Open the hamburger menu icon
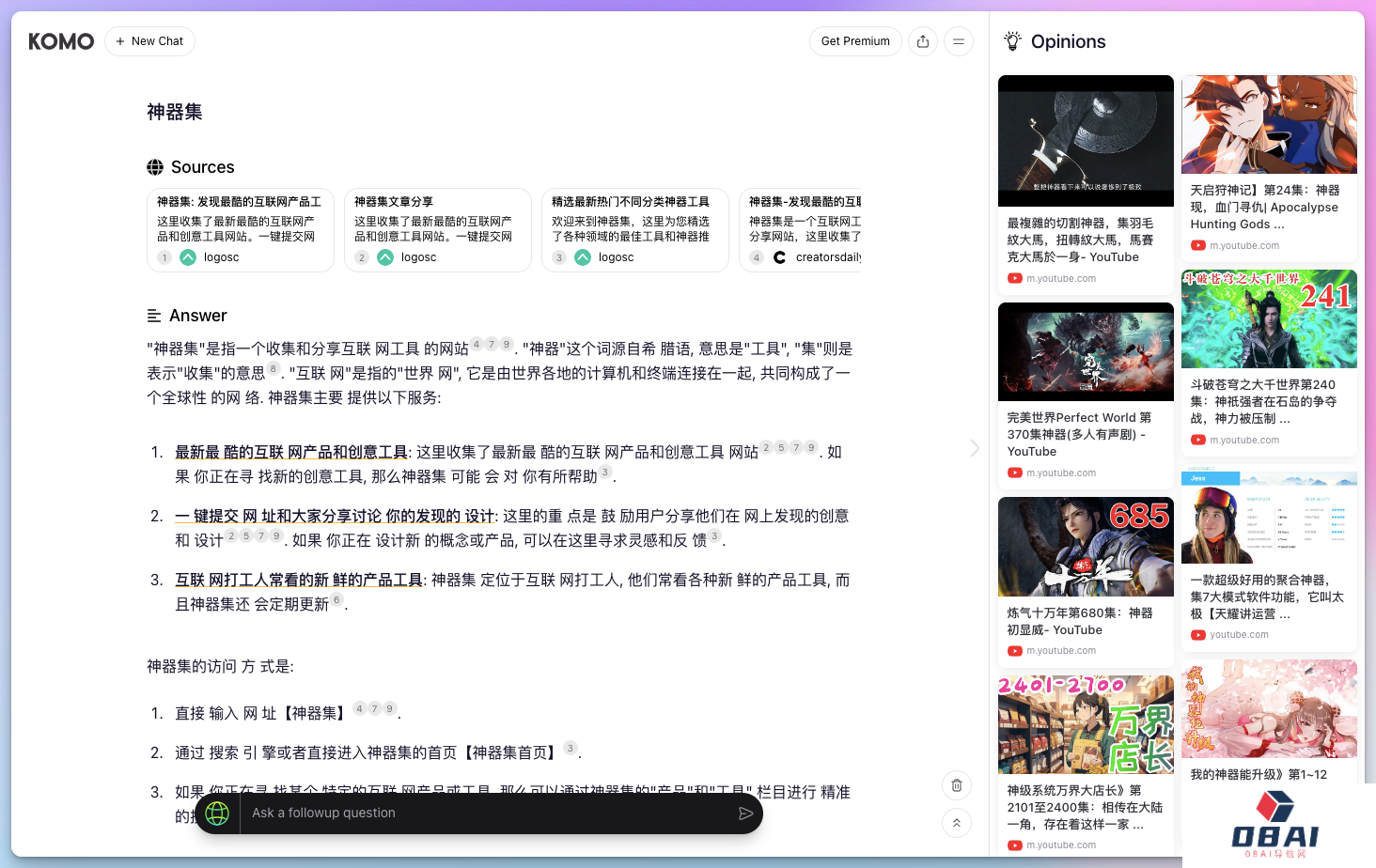This screenshot has height=868, width=1376. click(x=959, y=41)
